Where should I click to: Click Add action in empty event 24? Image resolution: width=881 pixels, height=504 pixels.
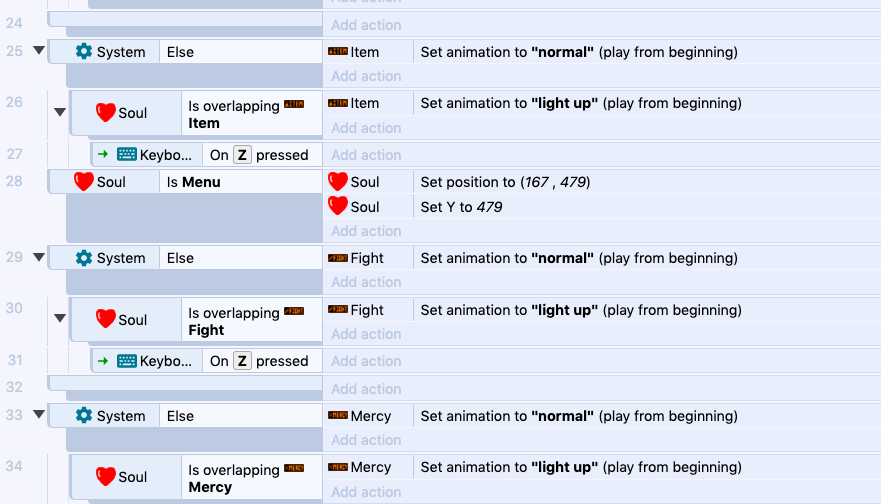[366, 25]
